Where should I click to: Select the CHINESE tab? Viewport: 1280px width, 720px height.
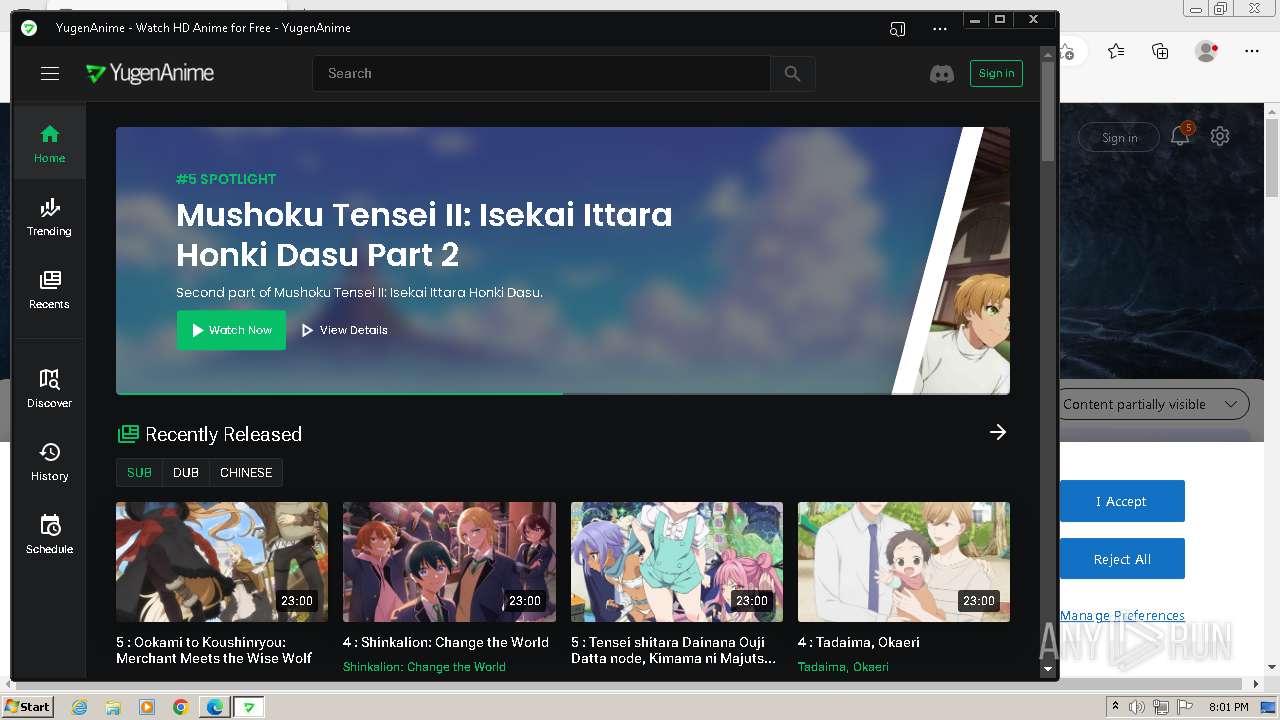(x=246, y=472)
